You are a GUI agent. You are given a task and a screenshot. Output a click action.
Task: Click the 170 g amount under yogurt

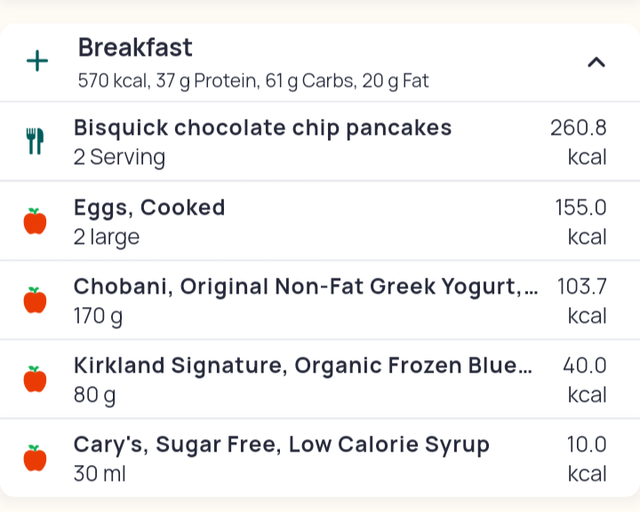point(98,316)
